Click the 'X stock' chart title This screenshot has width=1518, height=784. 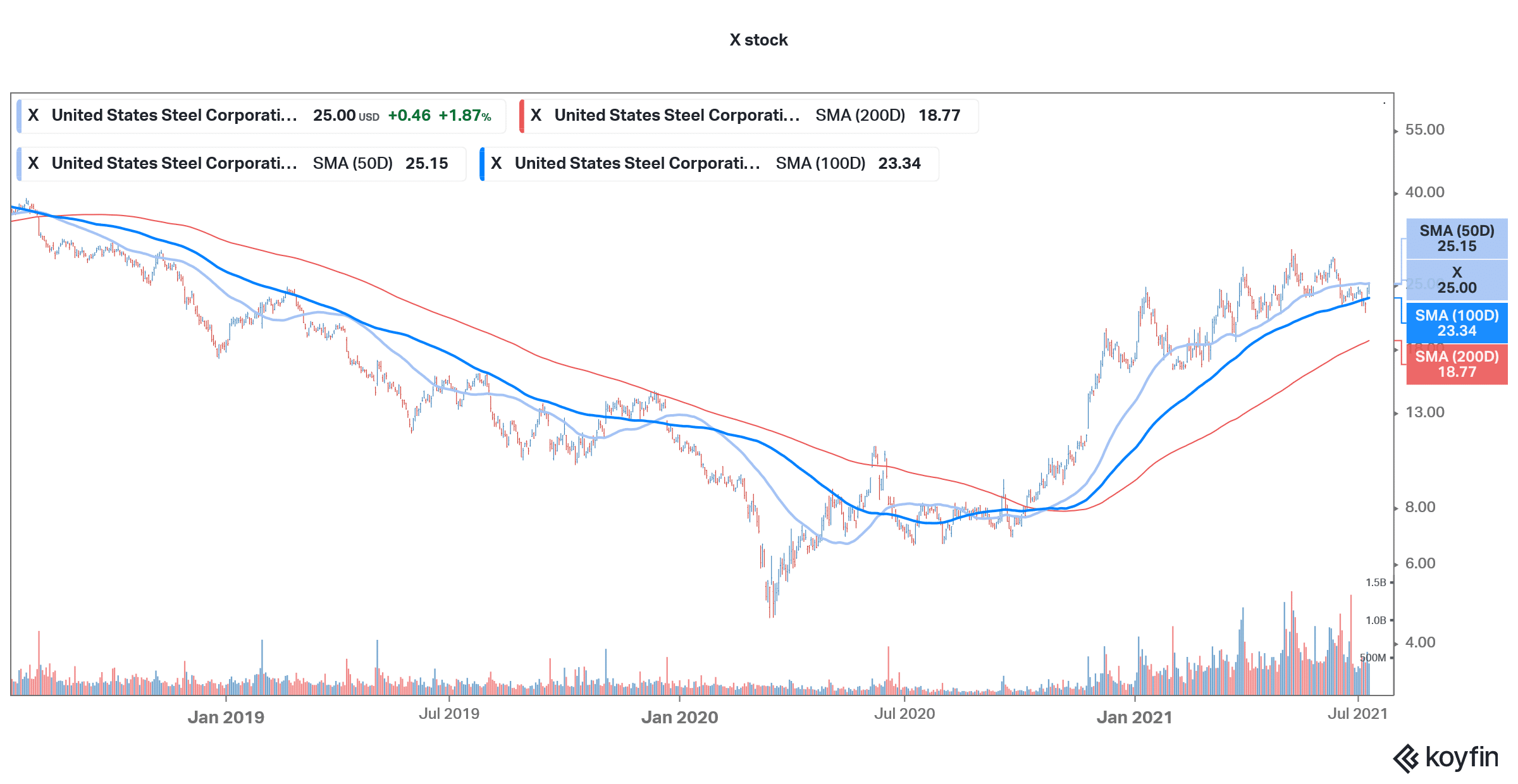click(x=758, y=40)
